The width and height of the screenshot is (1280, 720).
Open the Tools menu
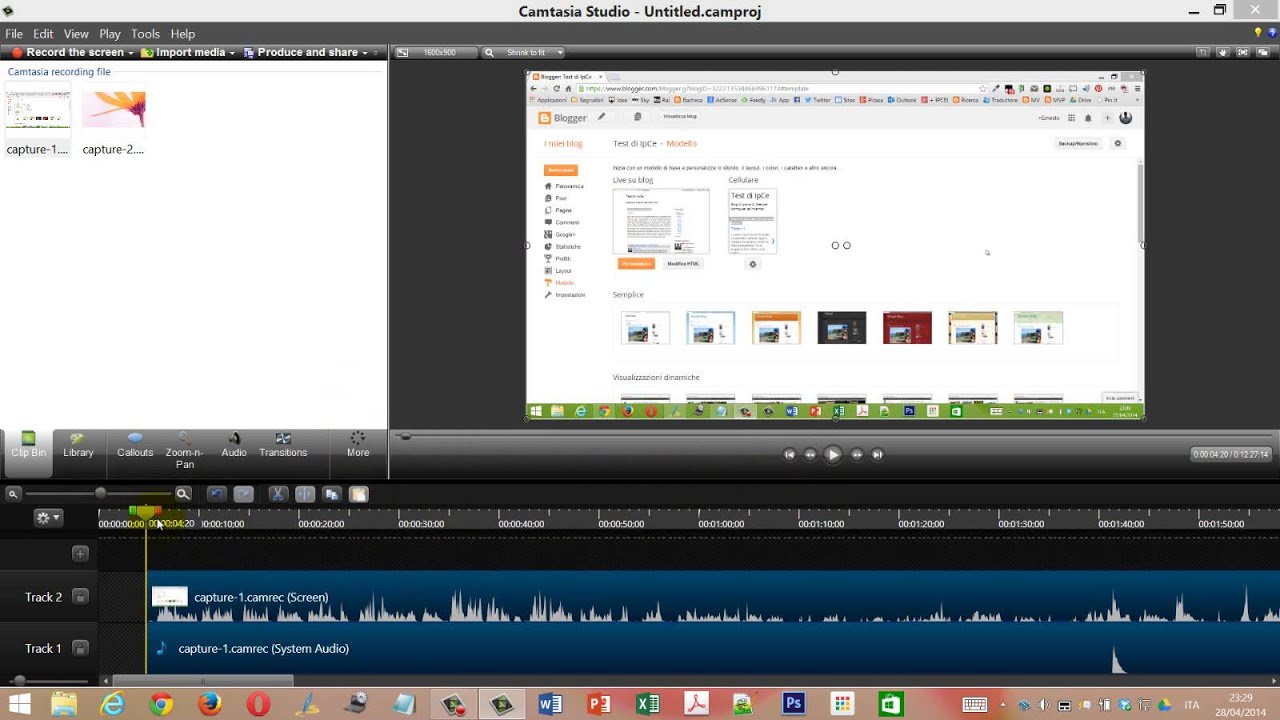coord(145,34)
